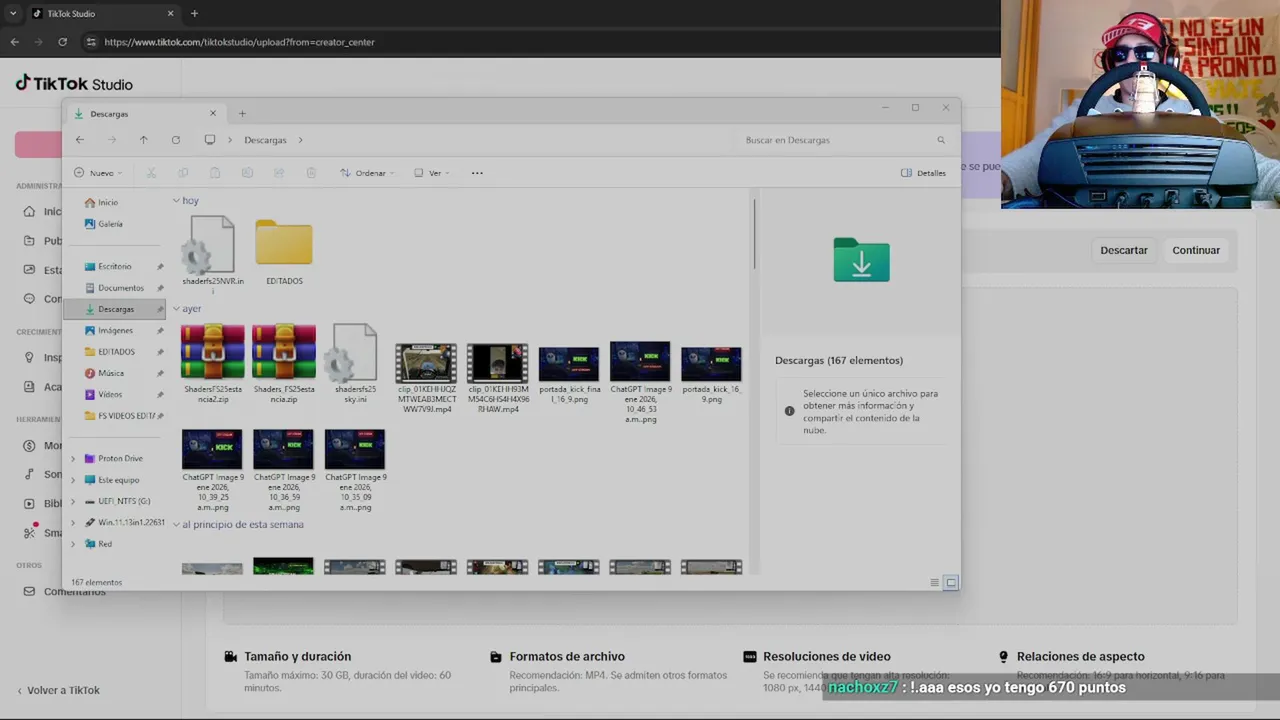Open FS VIDEOS EDITADOS sidebar folder
Screen dimensions: 1280x720
pyautogui.click(x=124, y=416)
